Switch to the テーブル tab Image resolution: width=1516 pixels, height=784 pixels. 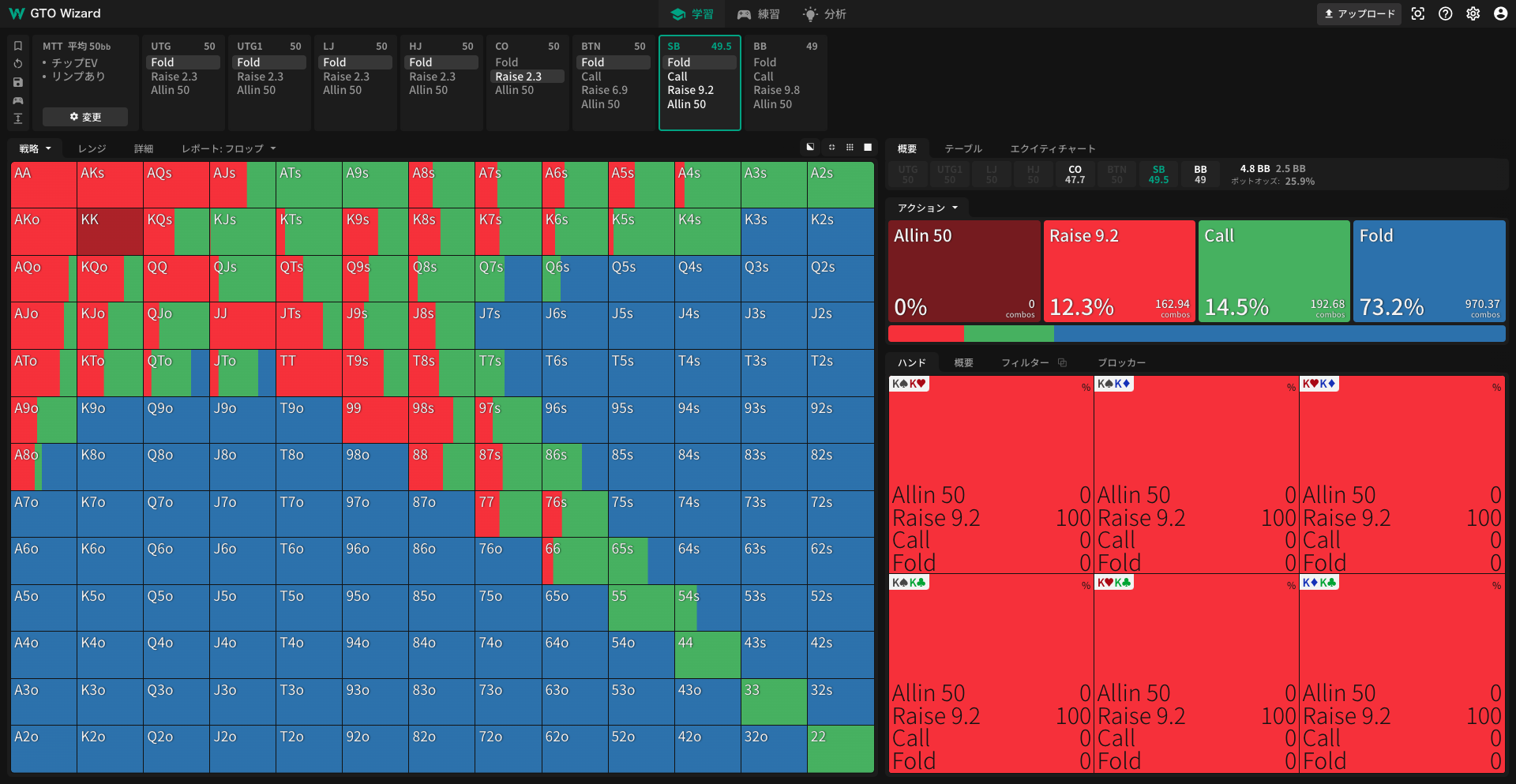(963, 148)
